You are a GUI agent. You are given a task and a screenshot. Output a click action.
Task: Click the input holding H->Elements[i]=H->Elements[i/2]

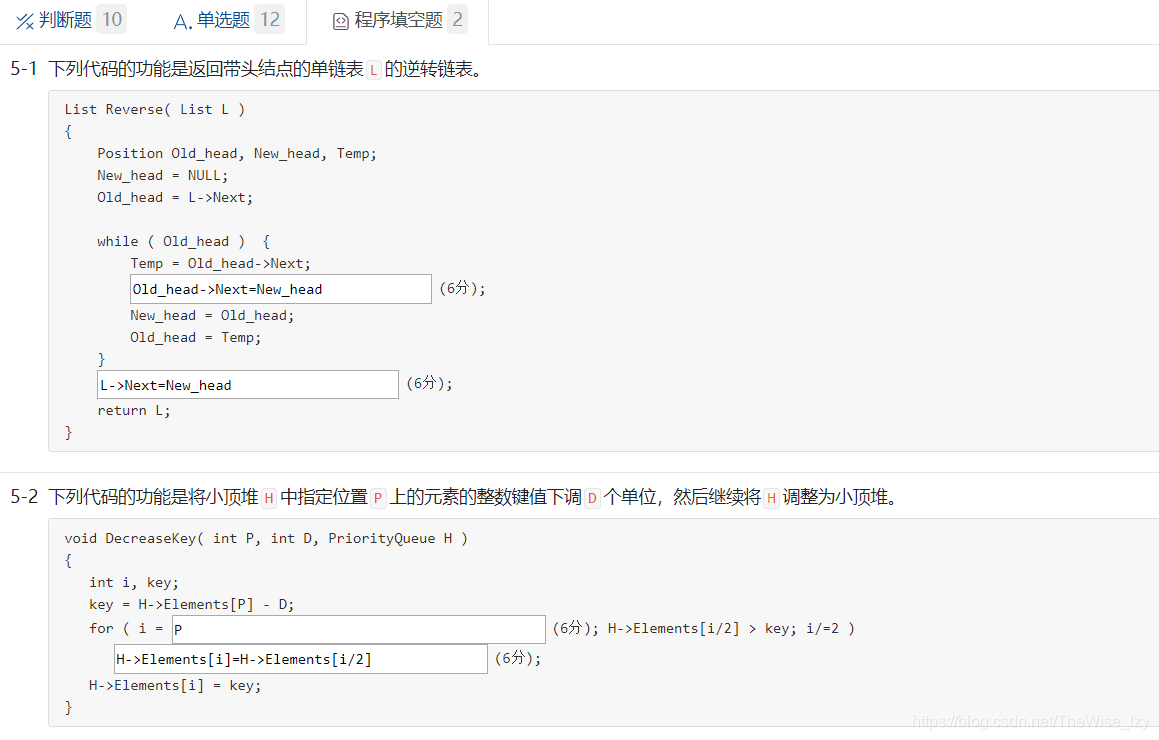pos(301,659)
